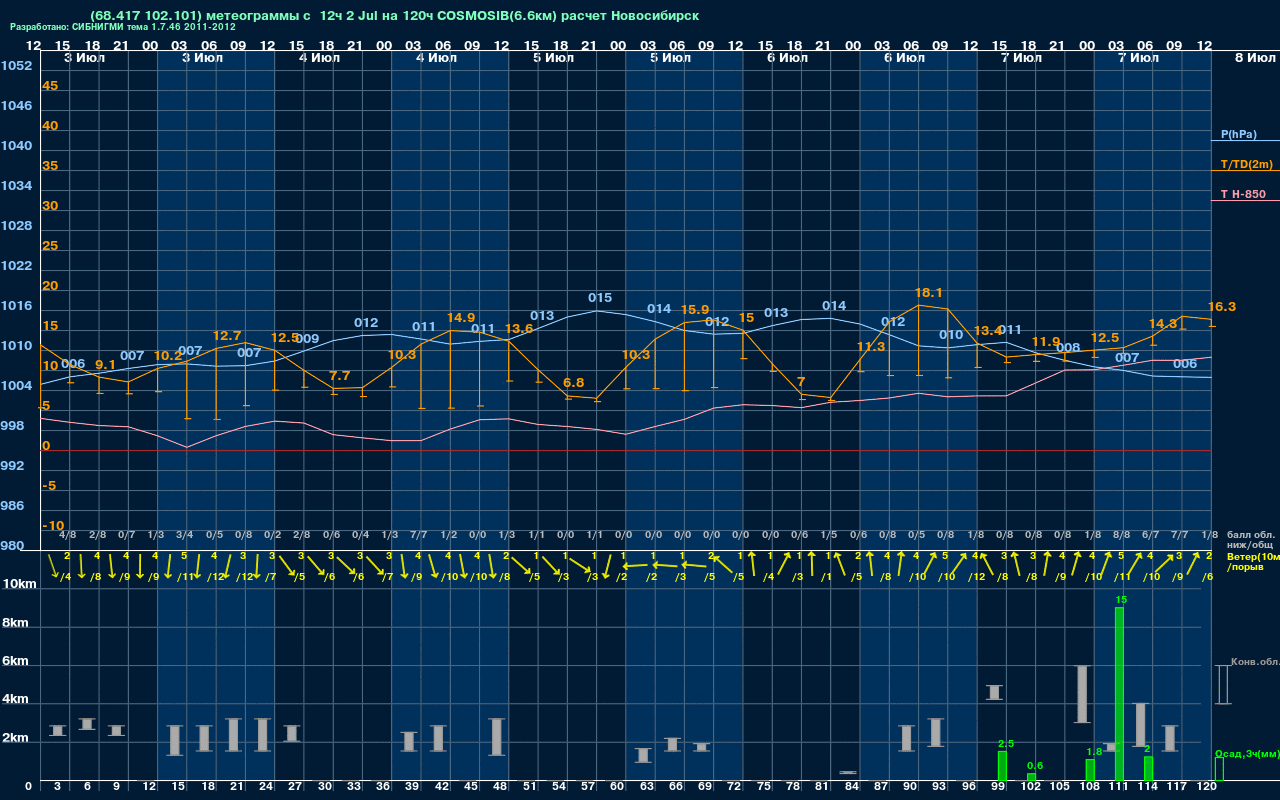Click the tallest green precipitation bar
The image size is (1280, 800).
click(x=1119, y=694)
